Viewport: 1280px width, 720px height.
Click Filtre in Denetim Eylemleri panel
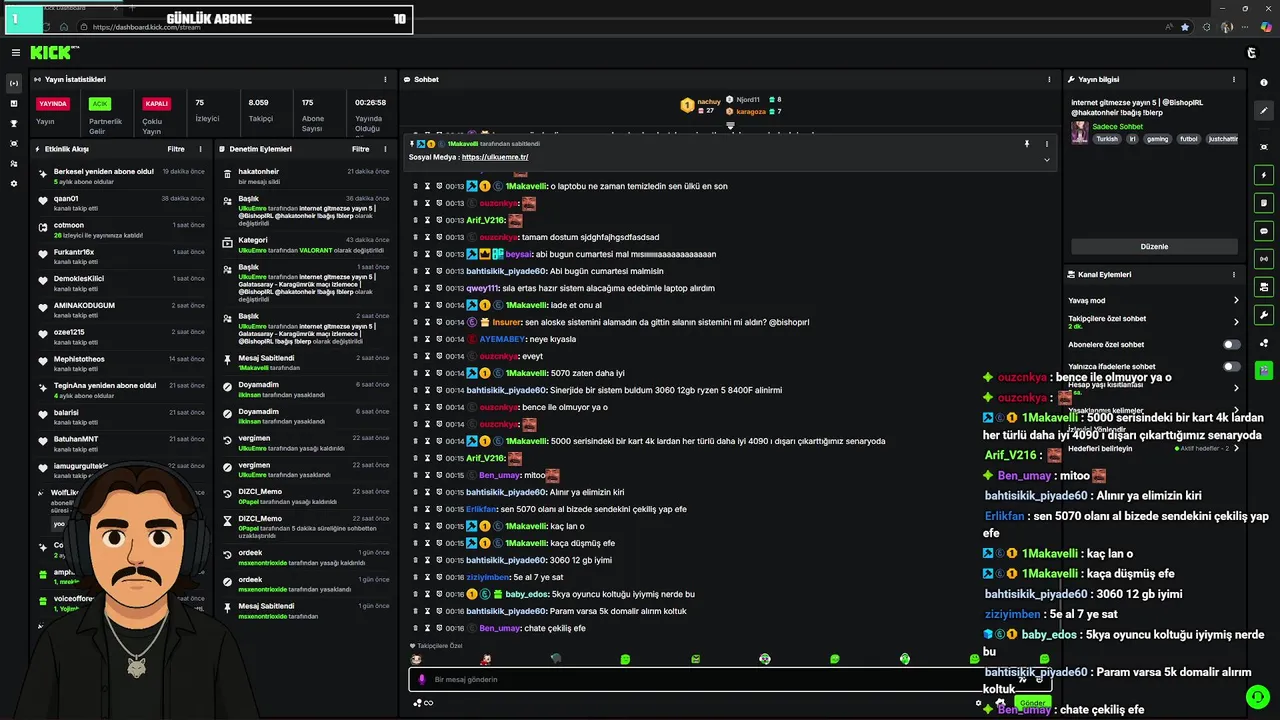coord(361,149)
